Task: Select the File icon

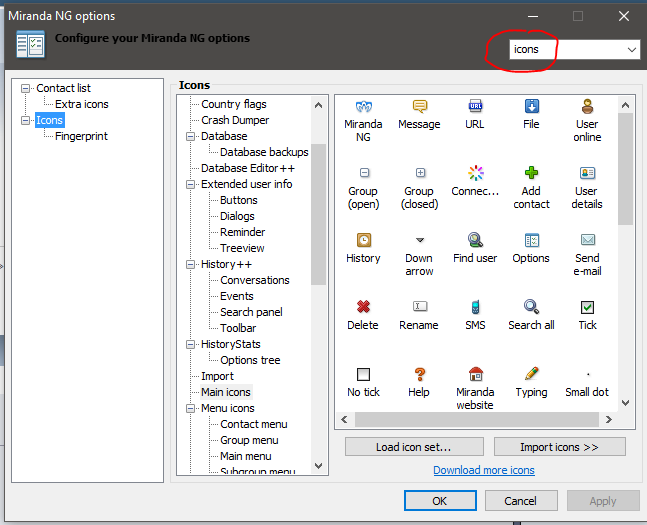Action: (531, 106)
